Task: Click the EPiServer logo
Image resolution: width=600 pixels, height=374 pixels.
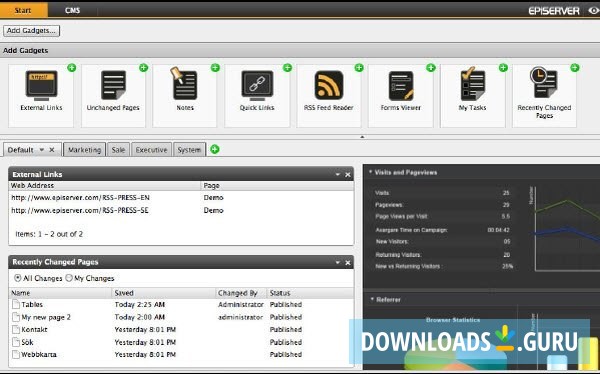Action: (554, 11)
